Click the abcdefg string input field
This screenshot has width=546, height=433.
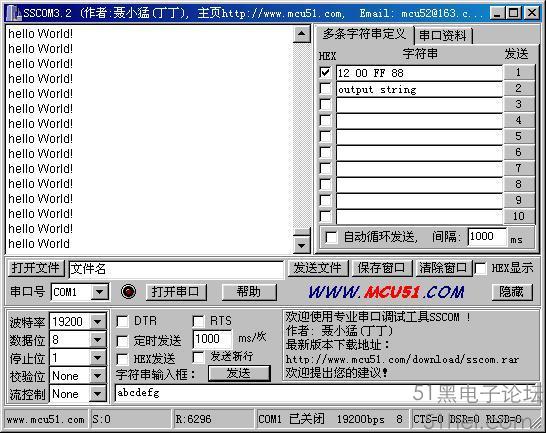[x=265, y=394]
